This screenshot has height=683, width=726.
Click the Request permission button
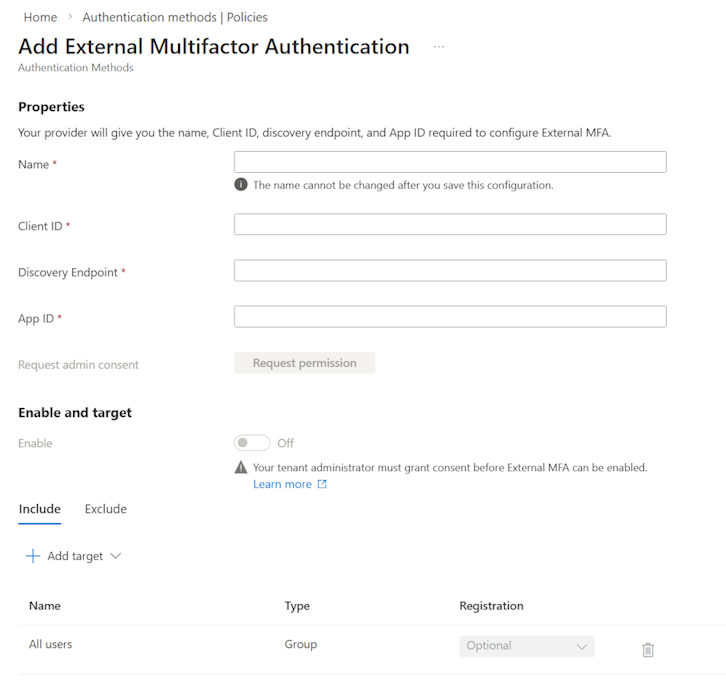(304, 363)
